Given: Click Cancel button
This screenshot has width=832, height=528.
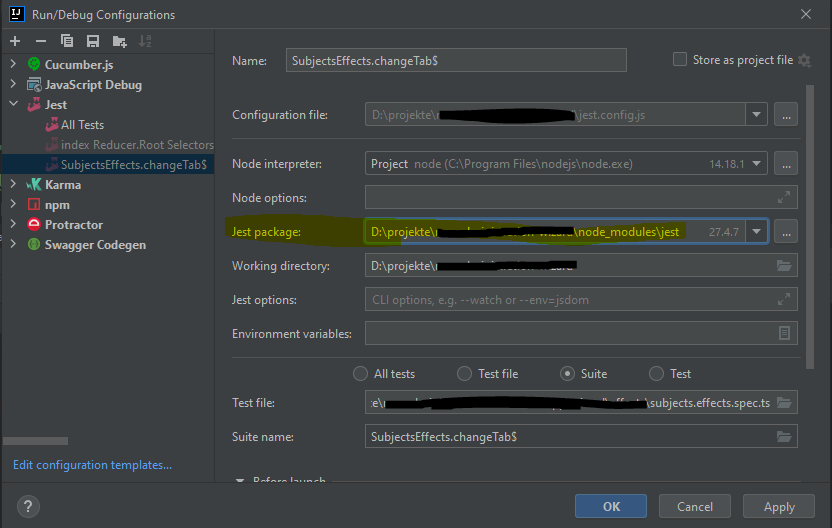Looking at the screenshot, I should click(695, 506).
